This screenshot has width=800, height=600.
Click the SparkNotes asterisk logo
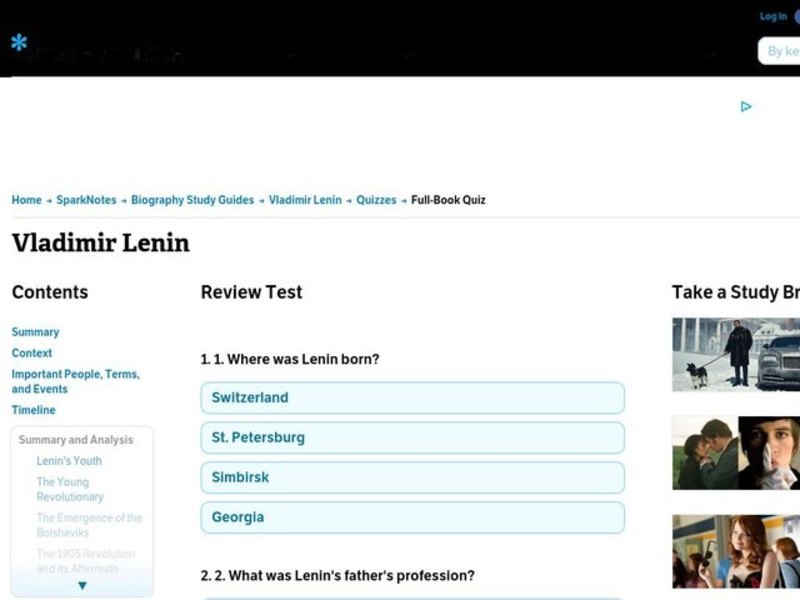tap(17, 43)
